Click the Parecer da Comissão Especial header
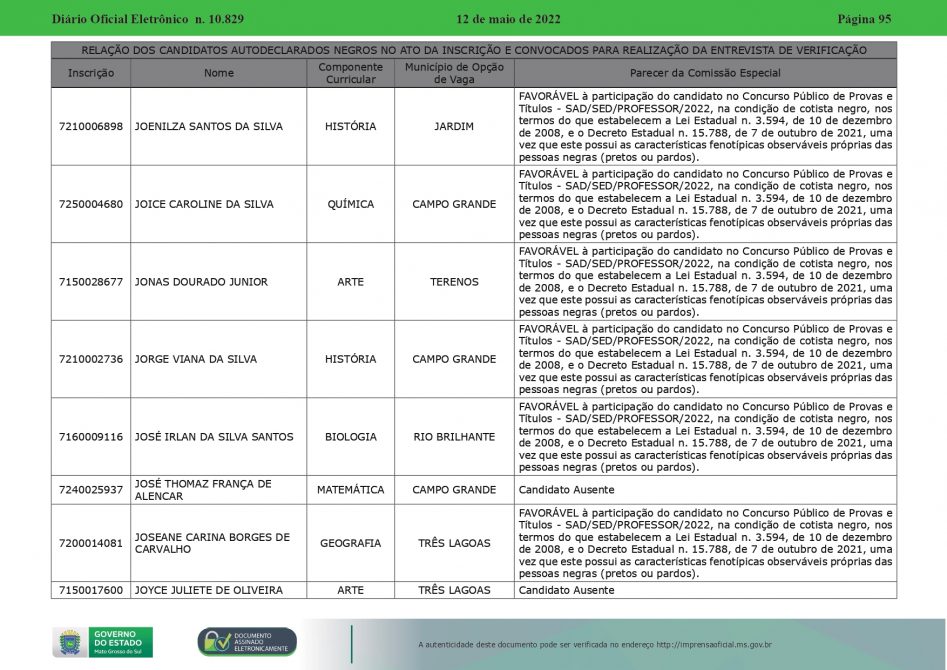This screenshot has height=670, width=947. [x=705, y=73]
